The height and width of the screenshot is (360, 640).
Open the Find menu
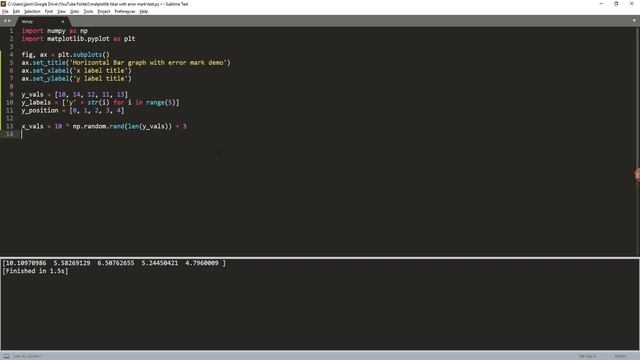pyautogui.click(x=49, y=11)
